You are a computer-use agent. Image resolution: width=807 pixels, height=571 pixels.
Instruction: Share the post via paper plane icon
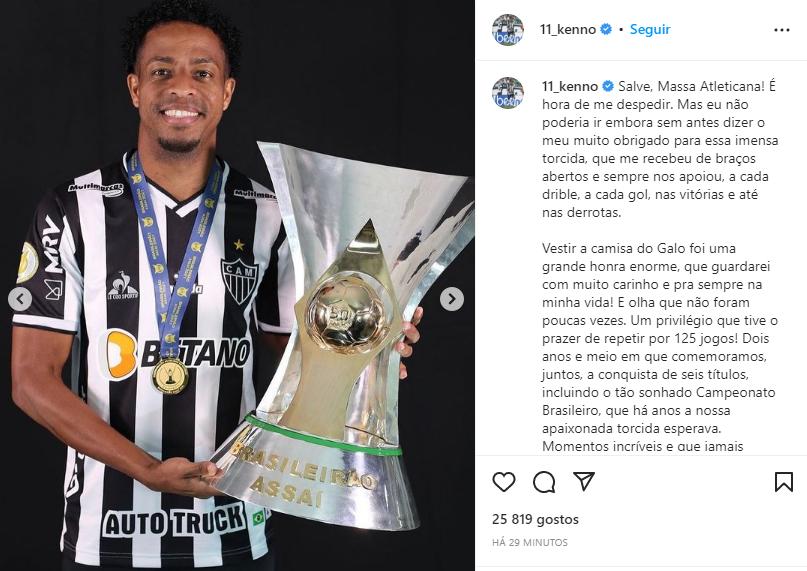584,481
